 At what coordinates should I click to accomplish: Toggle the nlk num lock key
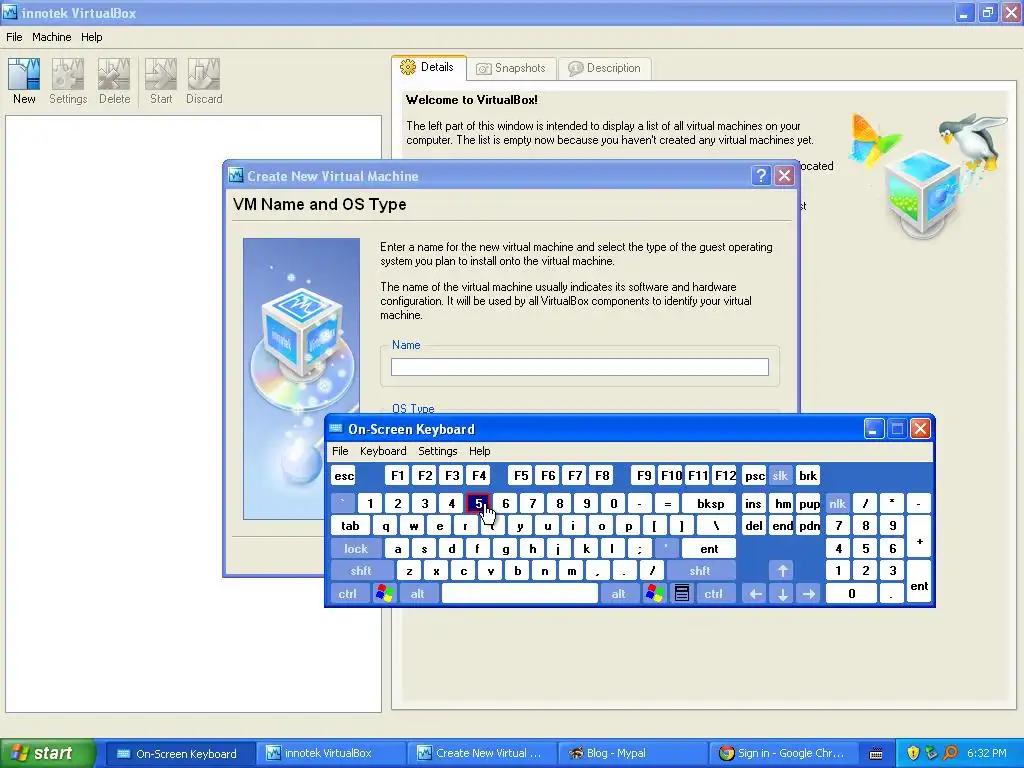point(838,504)
